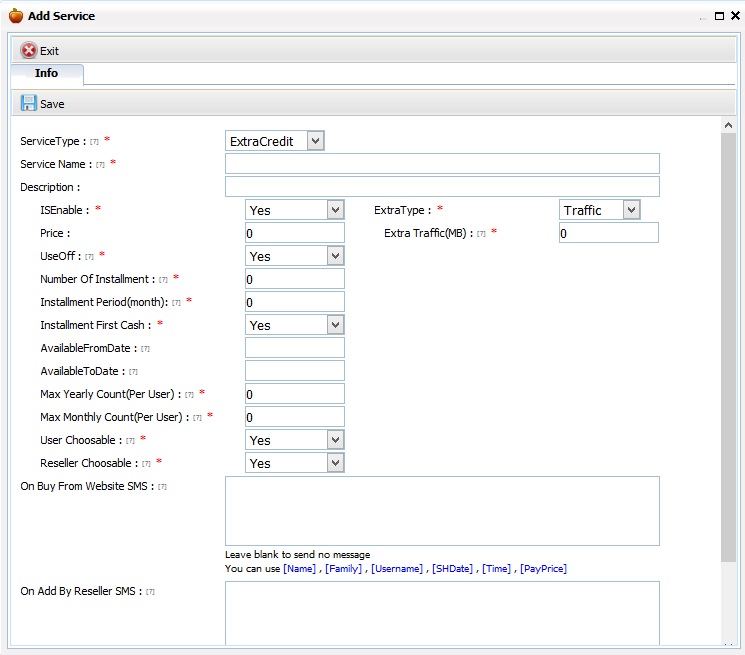Viewport: 745px width, 655px height.
Task: Open the User Choosable dropdown
Action: click(x=335, y=439)
